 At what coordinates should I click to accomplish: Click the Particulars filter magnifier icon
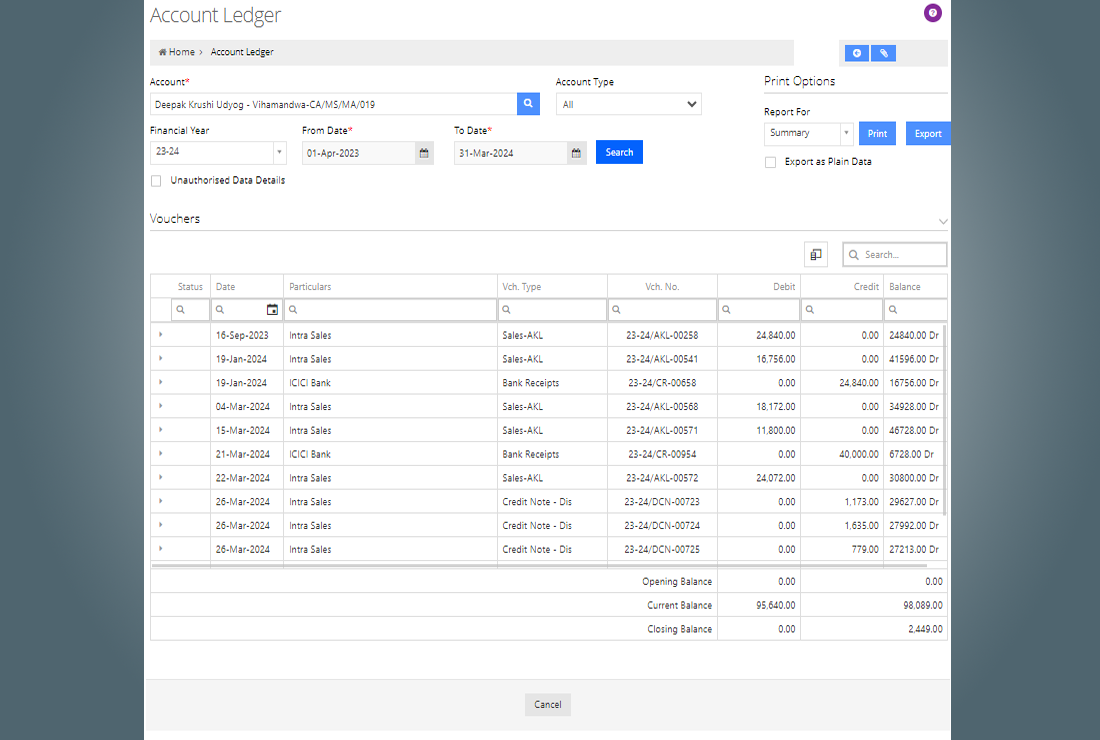[x=293, y=309]
